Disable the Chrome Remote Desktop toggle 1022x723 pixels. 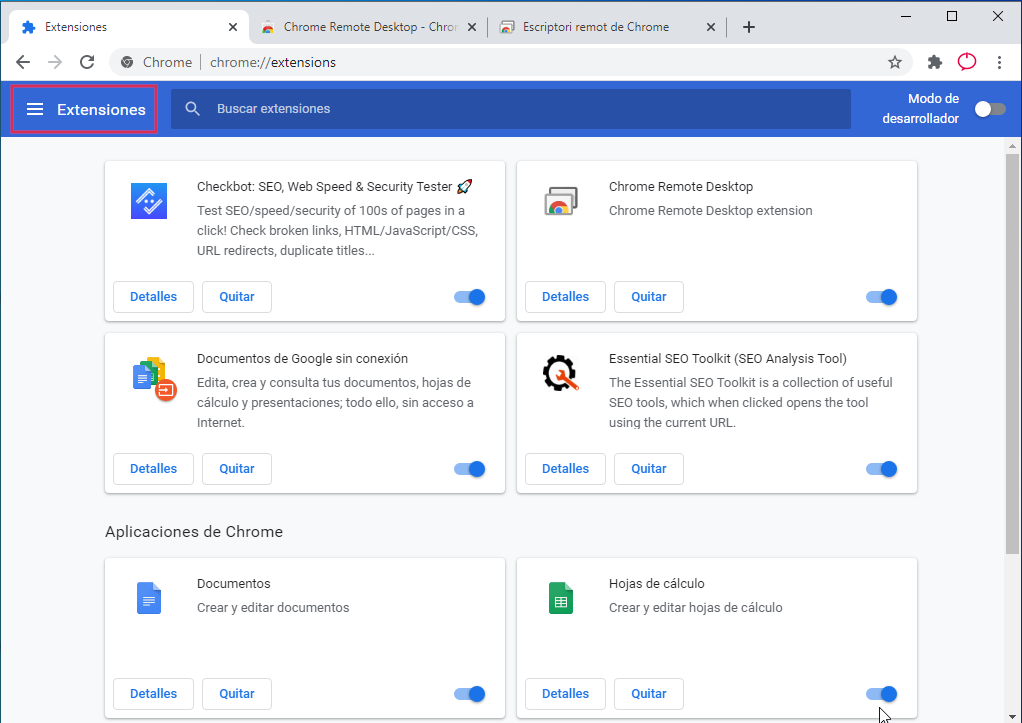882,297
